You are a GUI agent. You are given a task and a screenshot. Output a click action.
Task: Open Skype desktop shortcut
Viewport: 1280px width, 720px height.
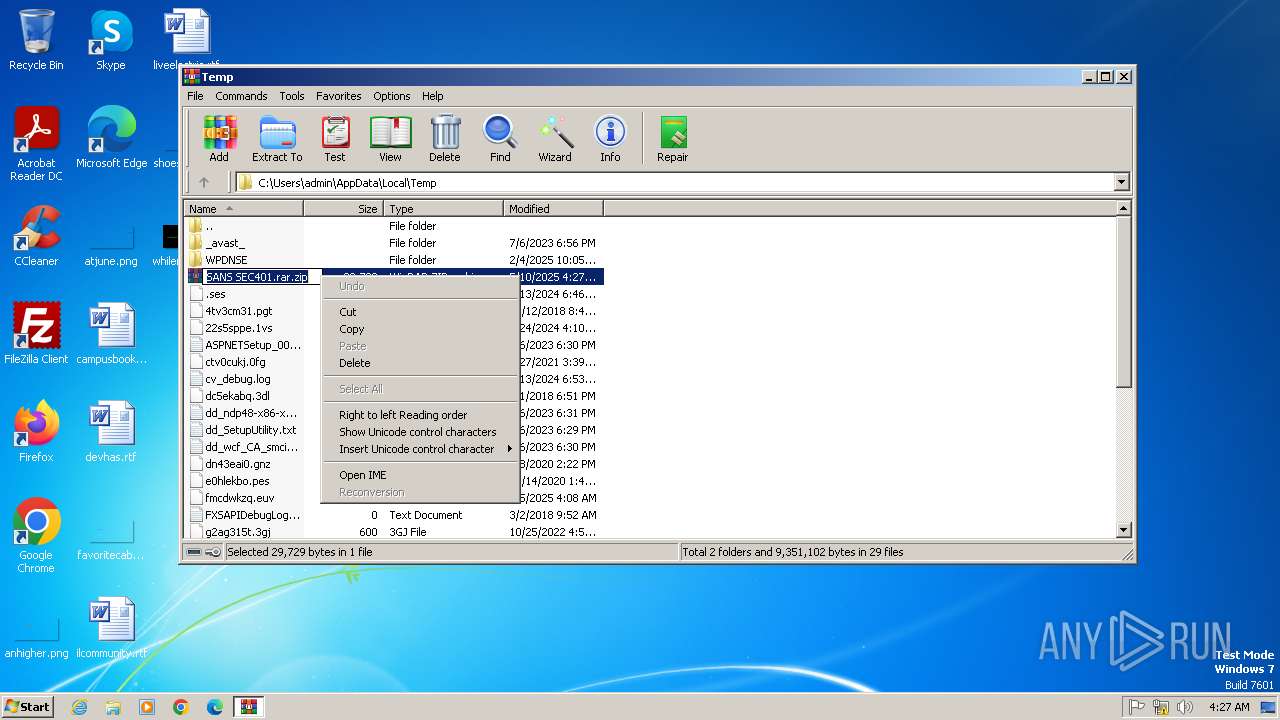click(110, 40)
